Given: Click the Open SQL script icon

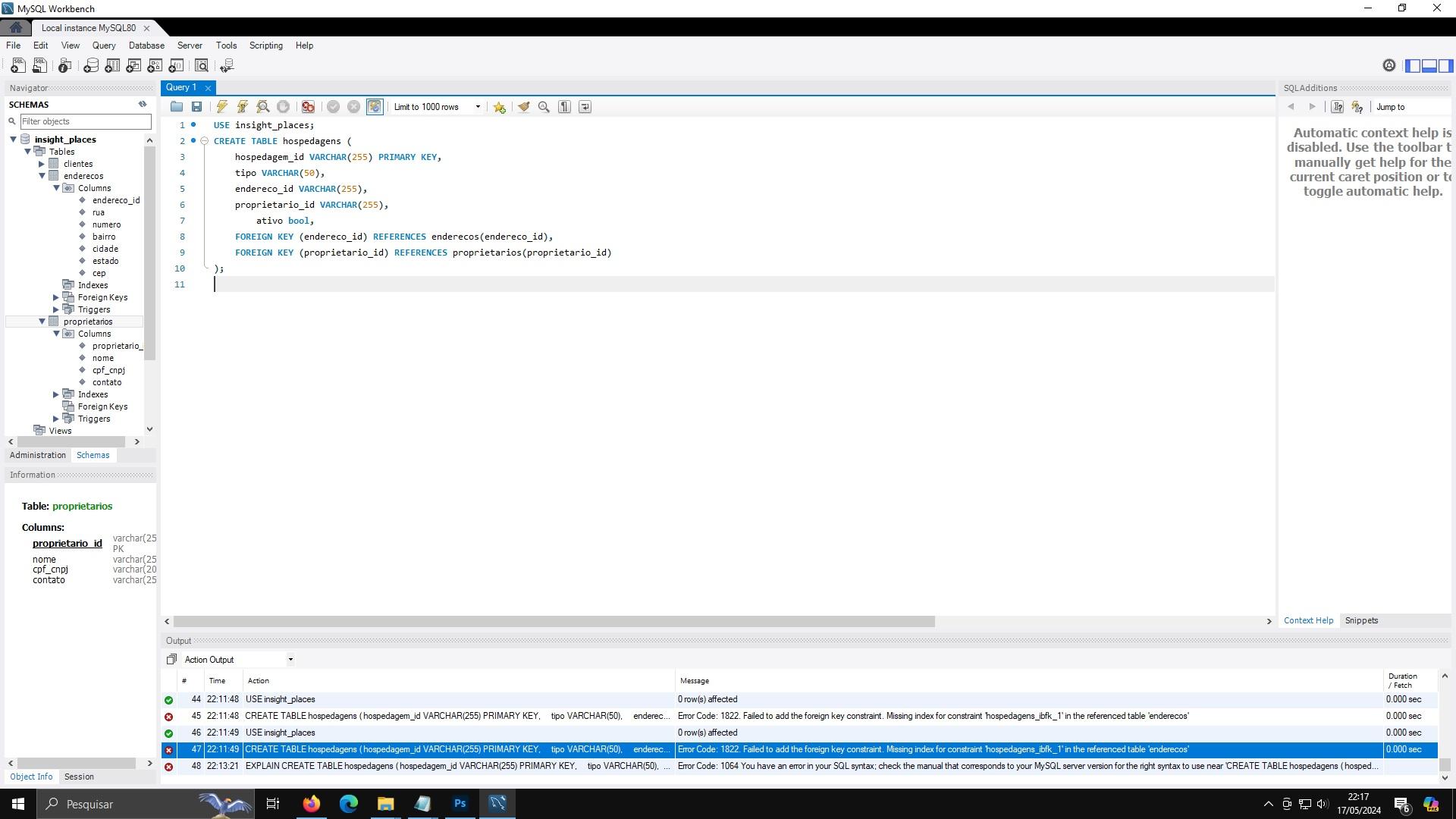Looking at the screenshot, I should (x=40, y=65).
